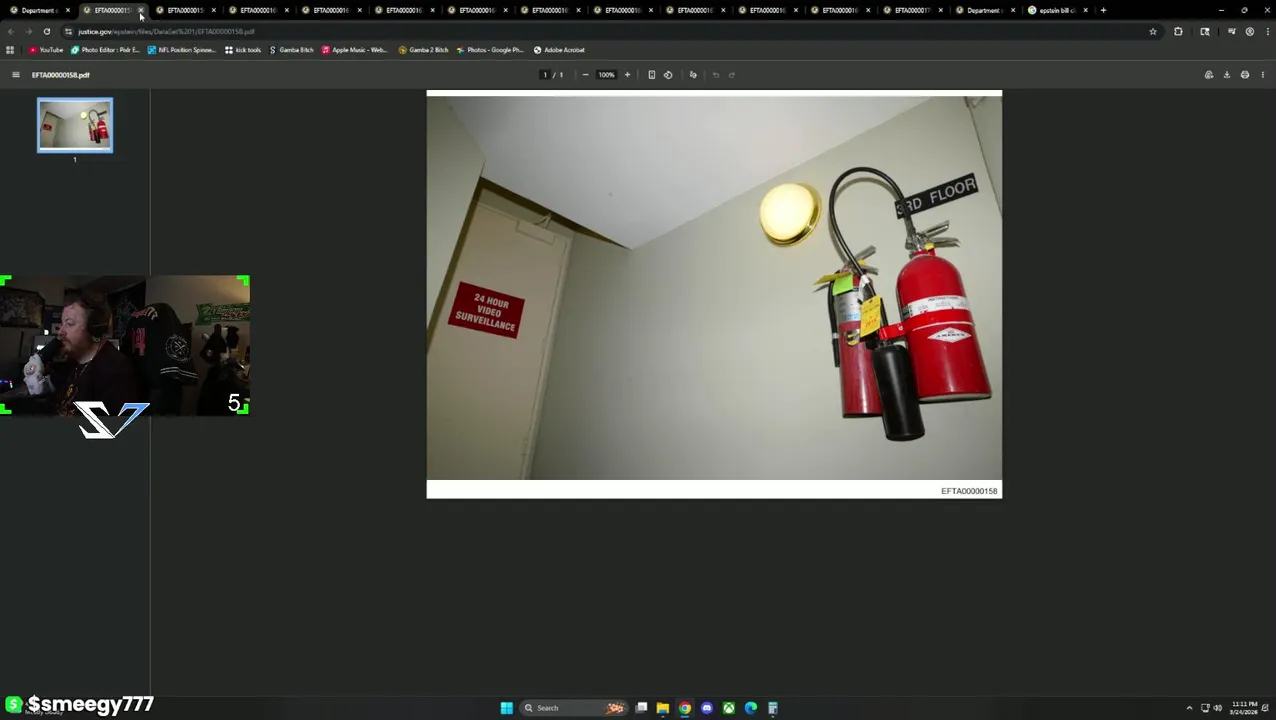Open the Gamba Bitch bookmark
Screen dimensions: 1276x720
(292, 50)
